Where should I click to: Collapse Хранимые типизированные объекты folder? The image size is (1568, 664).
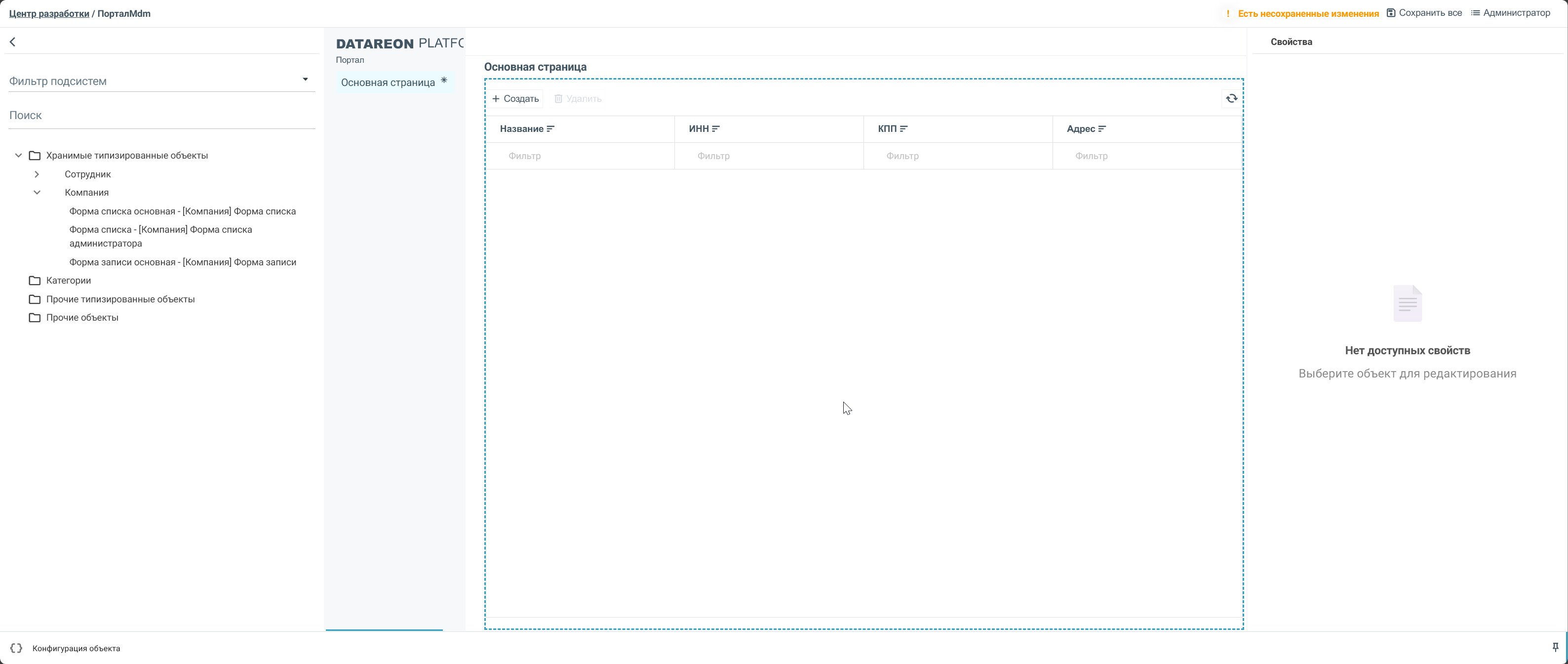(18, 156)
